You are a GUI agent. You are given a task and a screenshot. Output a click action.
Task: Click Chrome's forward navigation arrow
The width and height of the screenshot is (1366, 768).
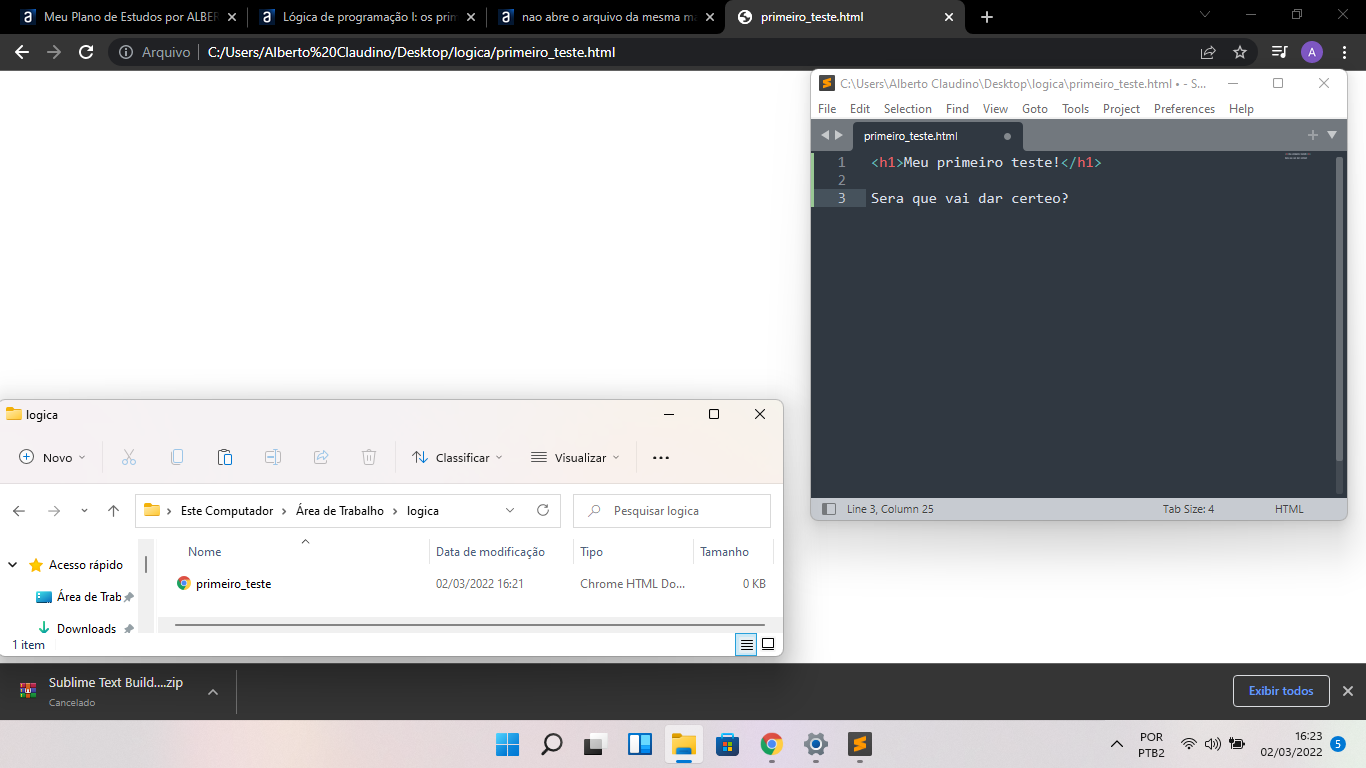[54, 52]
